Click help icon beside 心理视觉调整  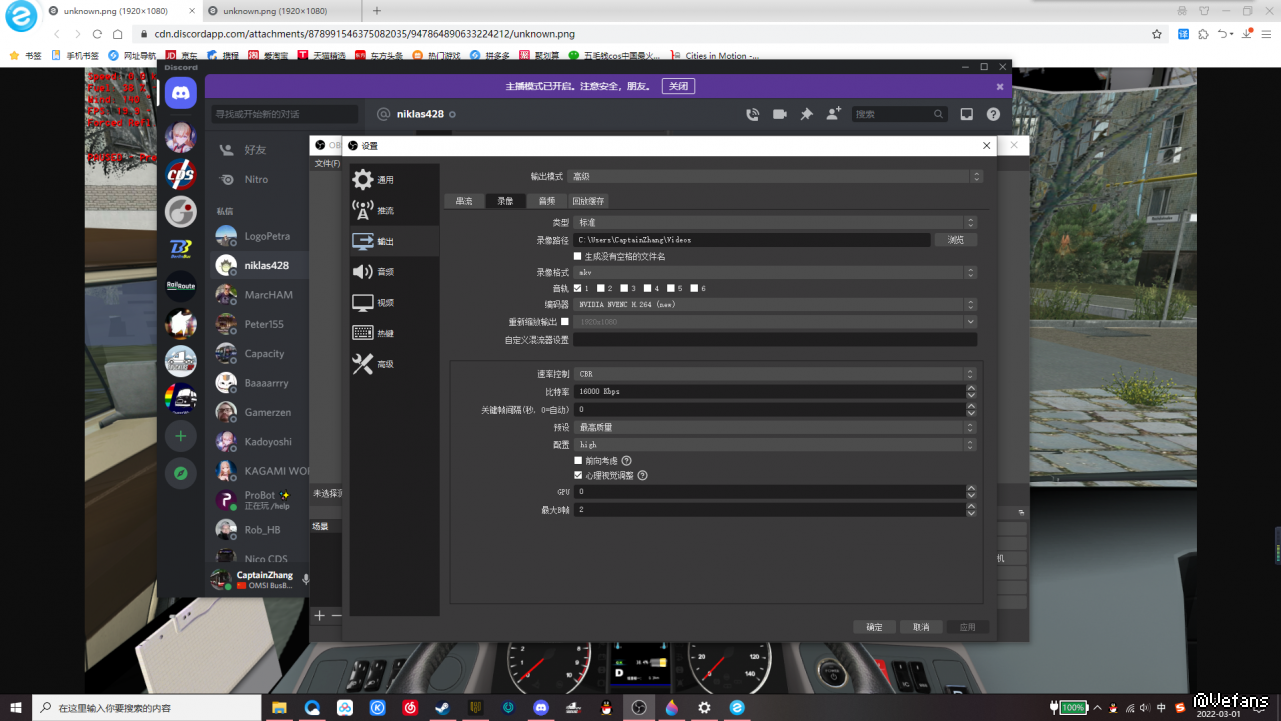point(643,476)
